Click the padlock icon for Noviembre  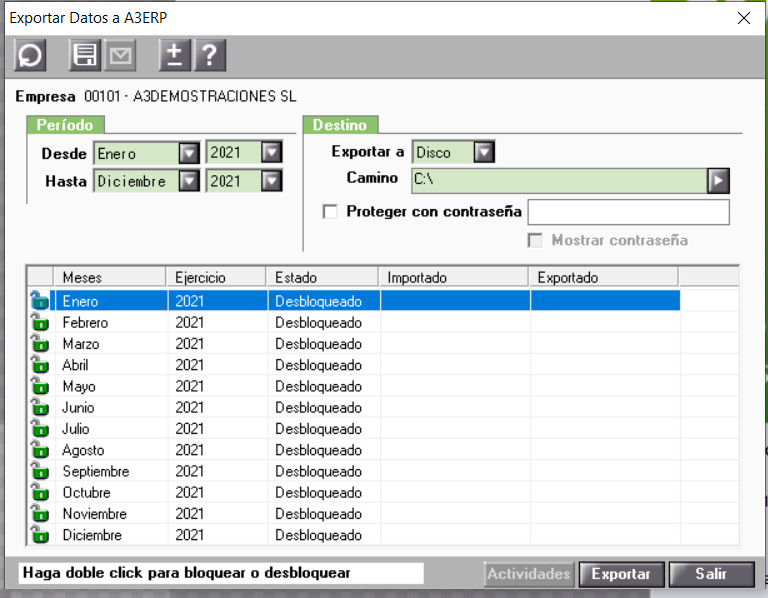point(40,513)
